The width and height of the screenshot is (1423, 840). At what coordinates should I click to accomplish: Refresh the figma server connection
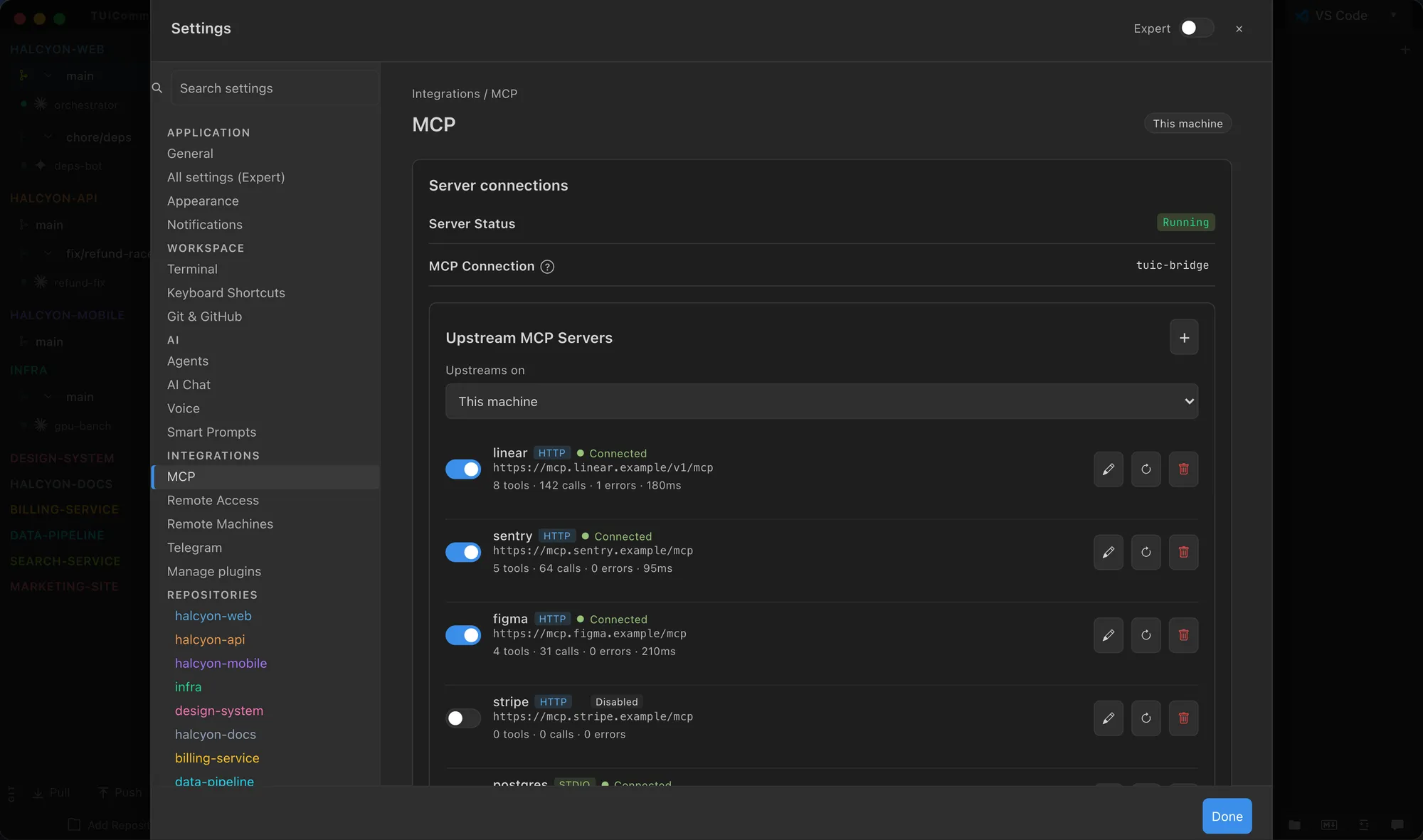[x=1146, y=635]
